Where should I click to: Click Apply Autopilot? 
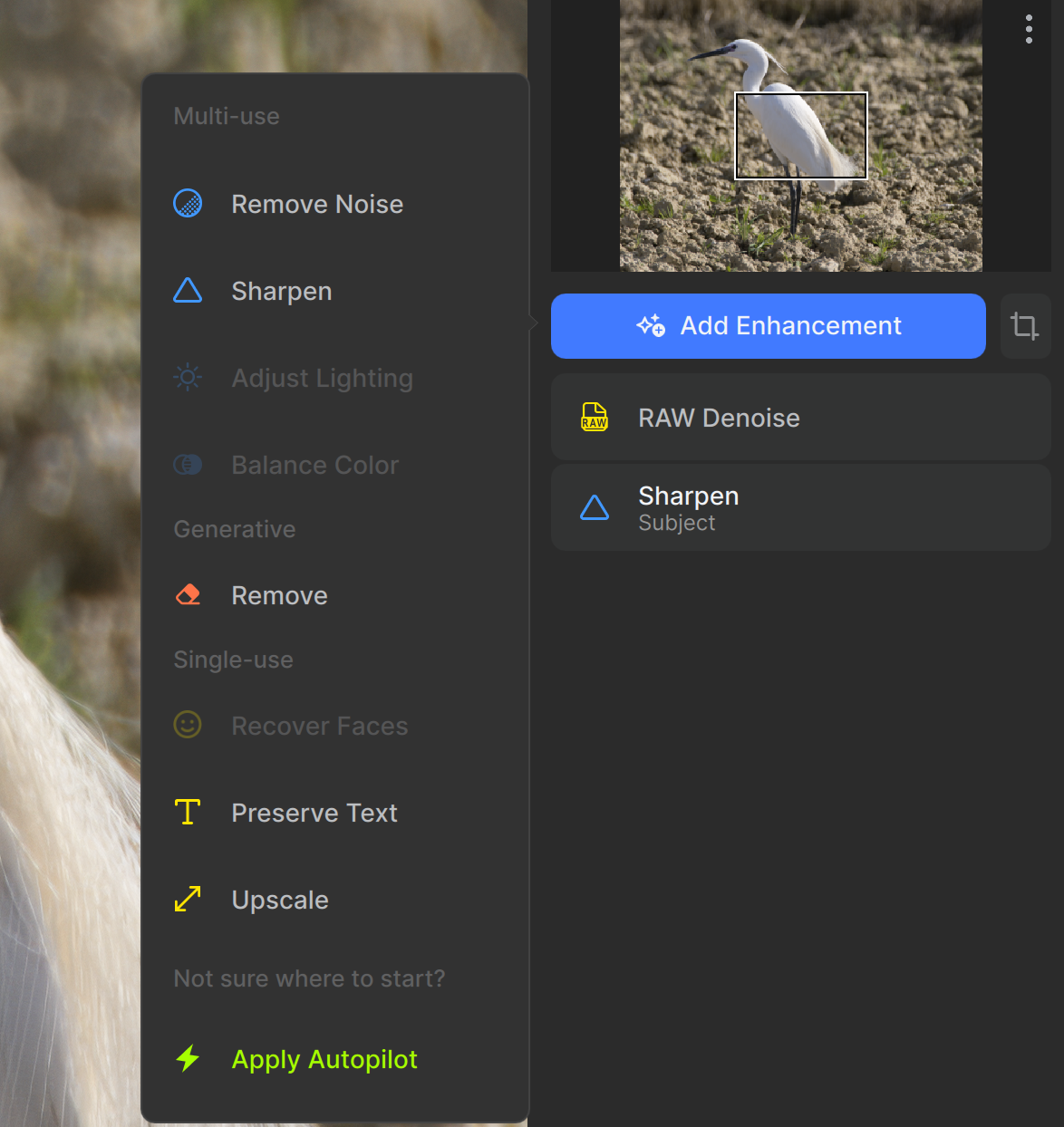pos(335,1059)
